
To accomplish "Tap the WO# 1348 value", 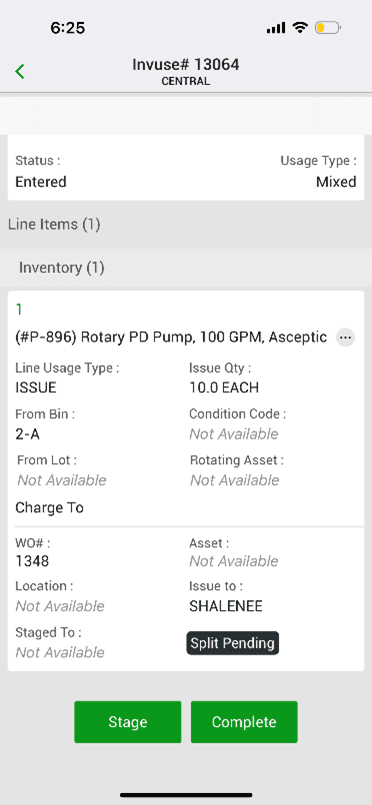I will [x=32, y=561].
